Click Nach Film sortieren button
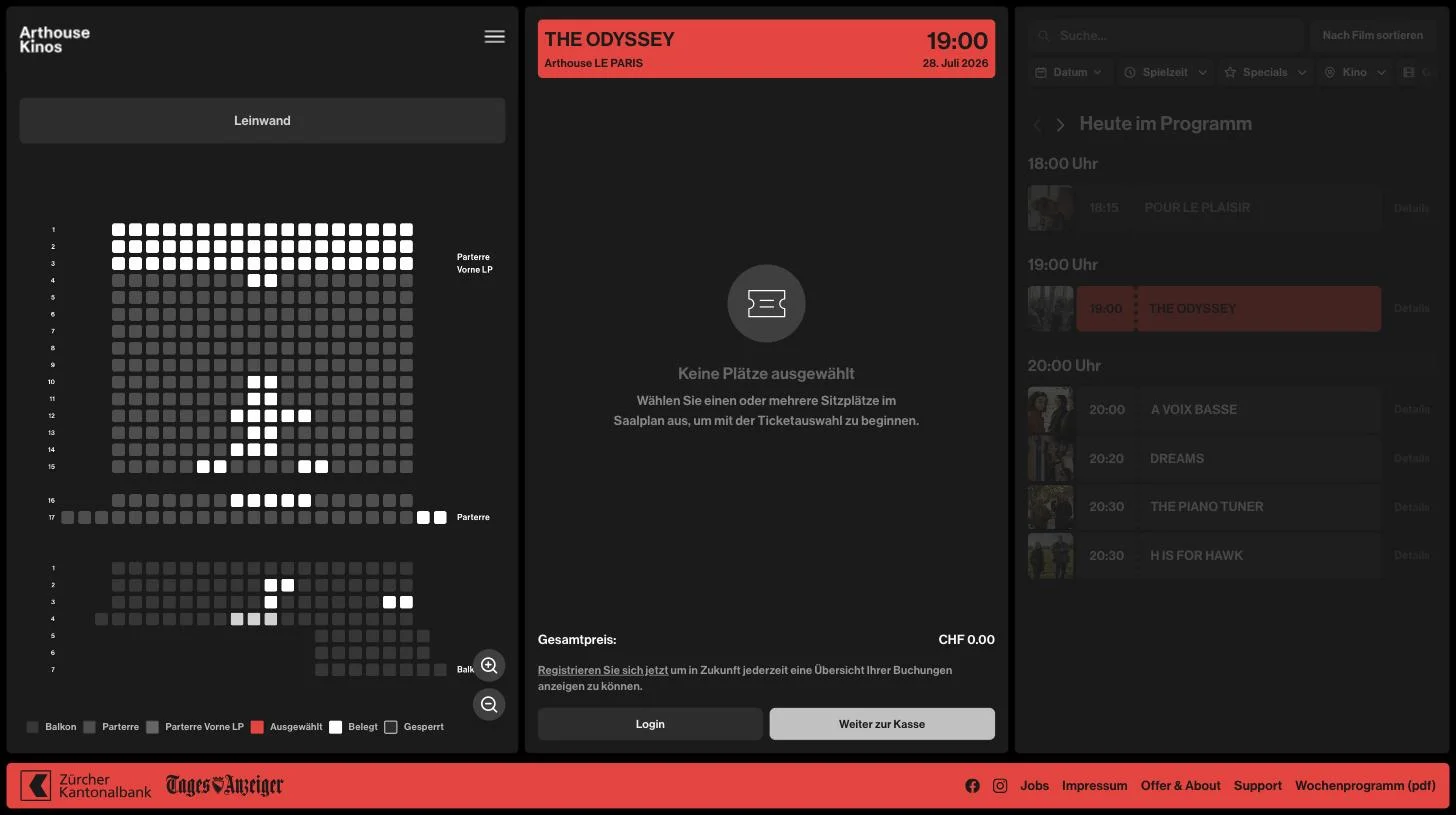Viewport: 1456px width, 815px height. [x=1372, y=36]
